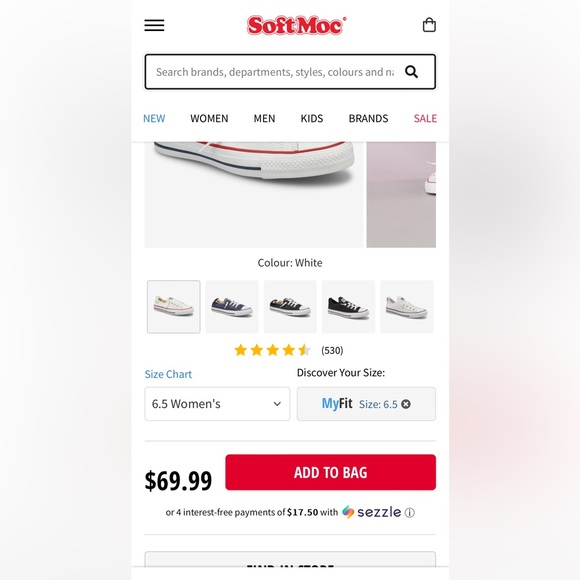Browse the BRANDS tab
The height and width of the screenshot is (580, 580).
(368, 118)
